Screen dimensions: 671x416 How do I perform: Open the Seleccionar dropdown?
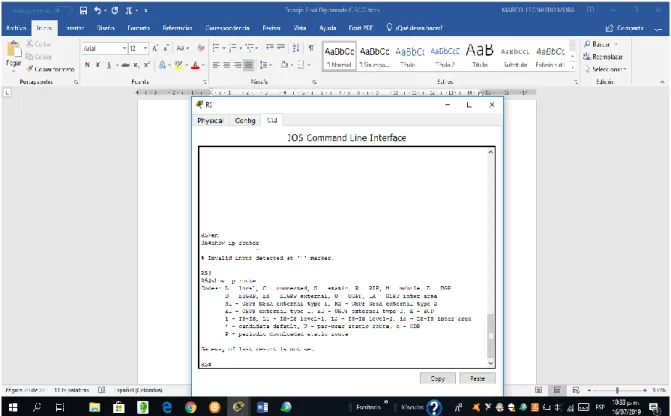(606, 69)
